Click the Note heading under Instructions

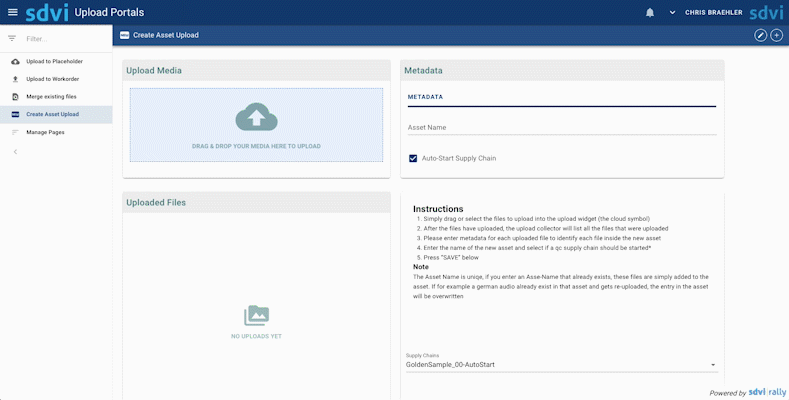(x=421, y=267)
